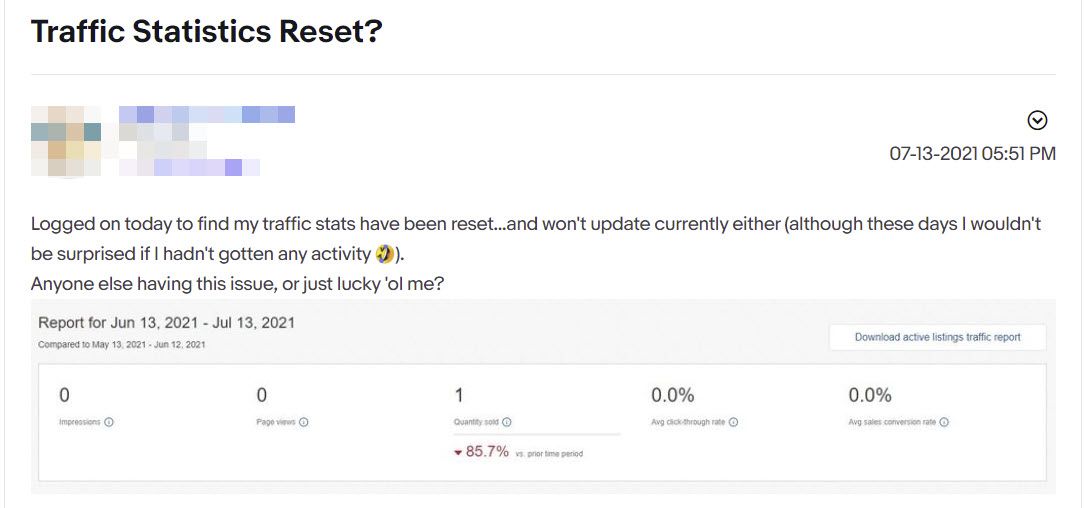Click the red down arrow beside 85.7%
Image resolution: width=1084 pixels, height=508 pixels.
coord(458,453)
